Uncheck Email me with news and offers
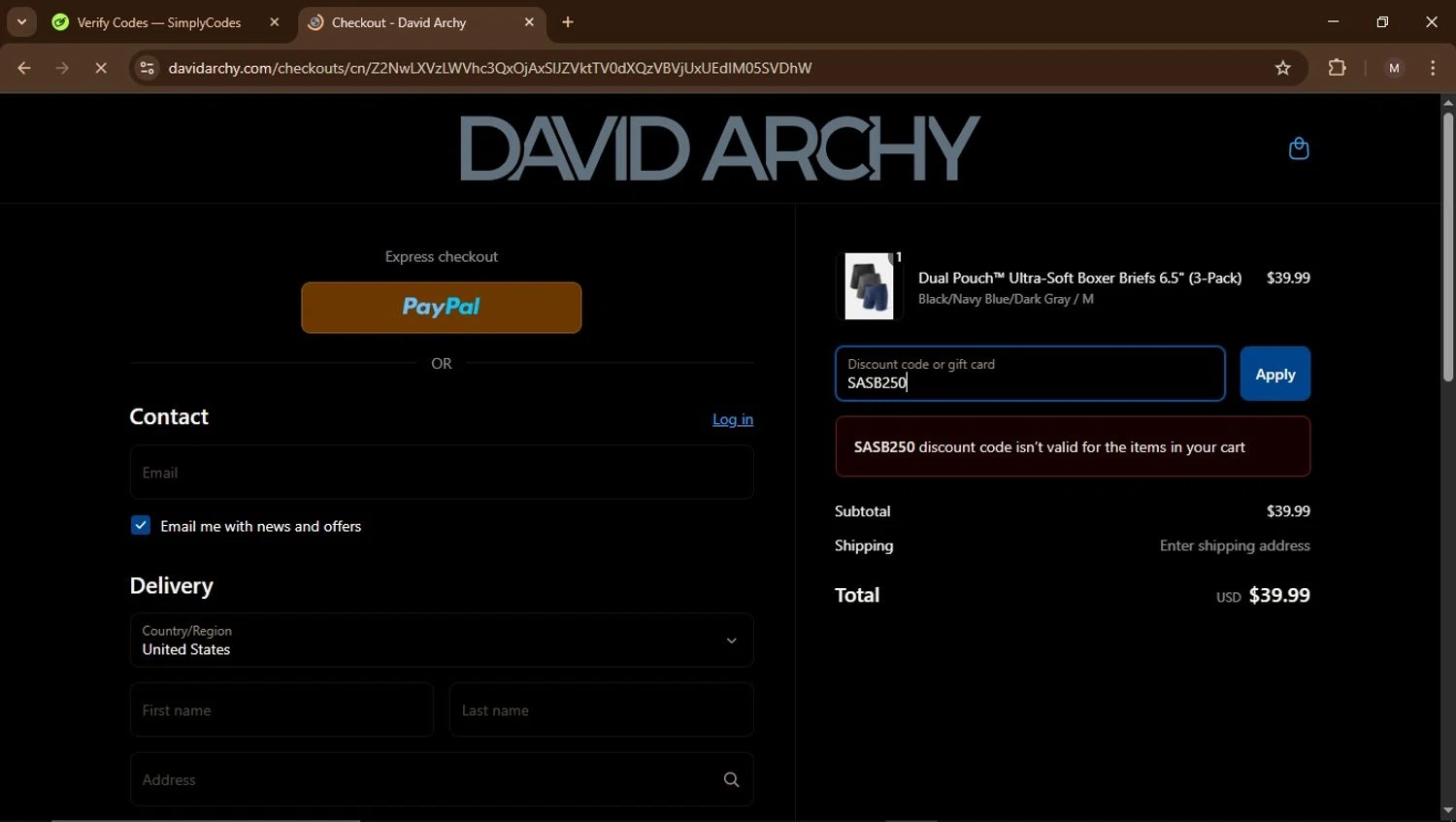Image resolution: width=1456 pixels, height=822 pixels. 141,525
